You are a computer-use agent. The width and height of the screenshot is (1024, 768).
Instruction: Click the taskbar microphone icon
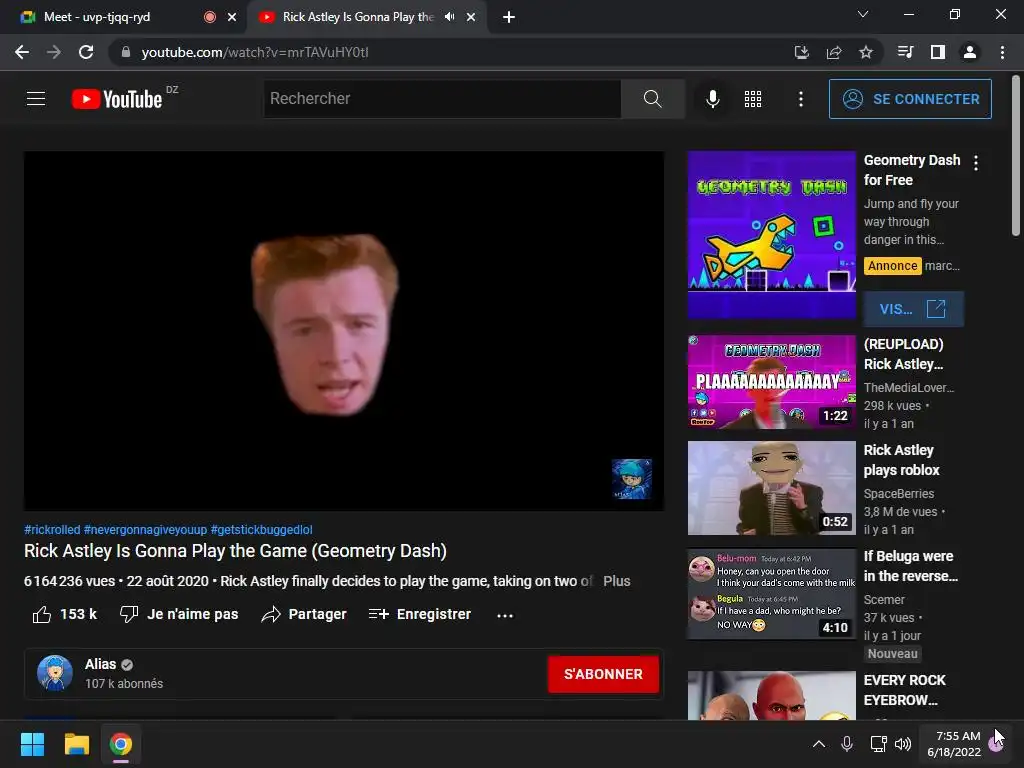pyautogui.click(x=847, y=744)
